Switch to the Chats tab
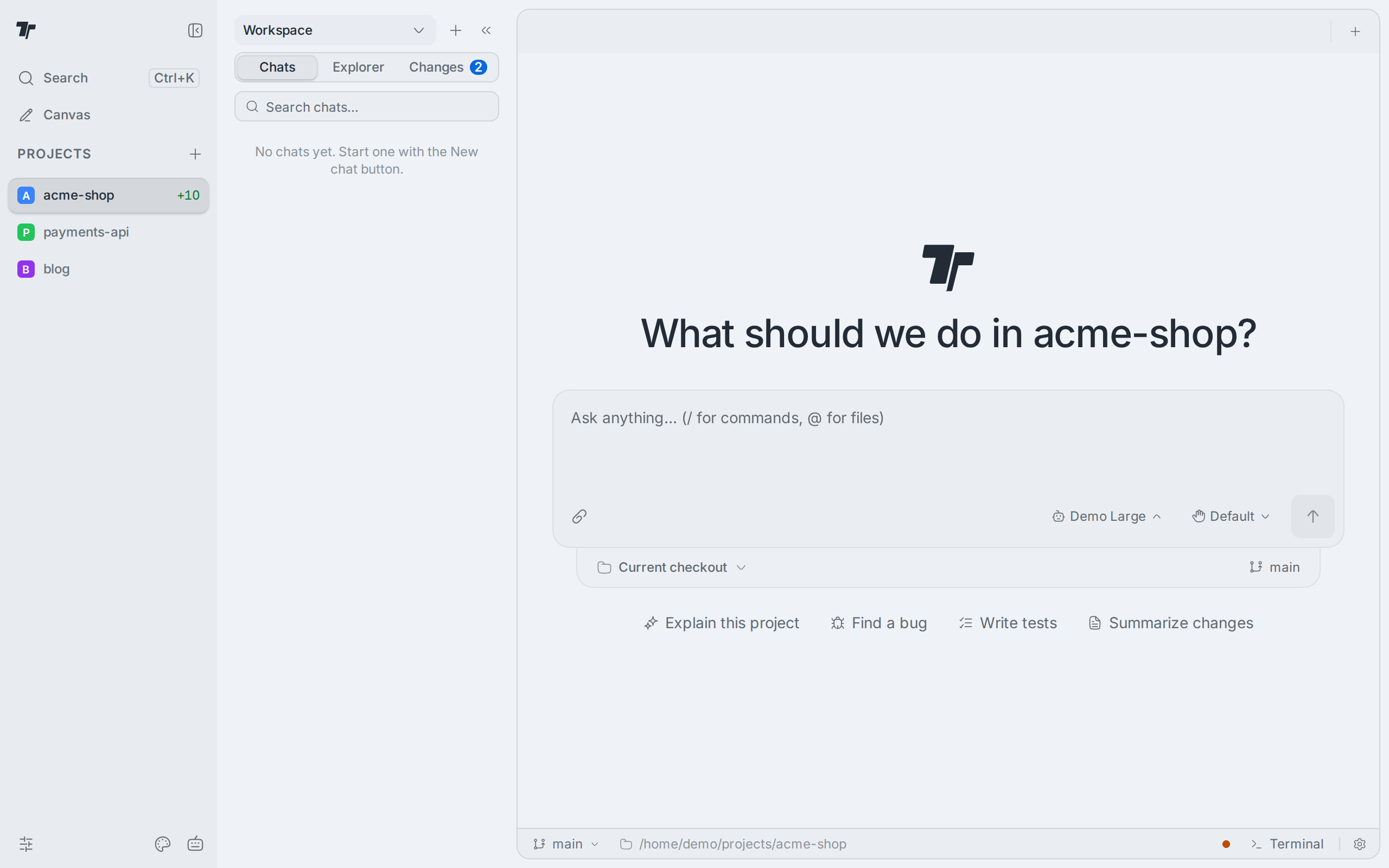The image size is (1389, 868). (277, 67)
